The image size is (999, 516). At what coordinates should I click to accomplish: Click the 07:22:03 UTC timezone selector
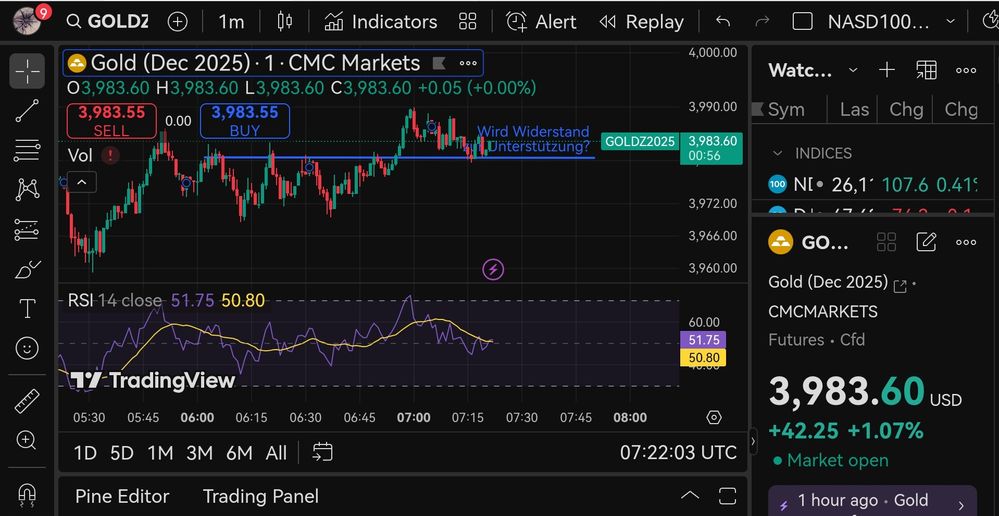tap(678, 453)
